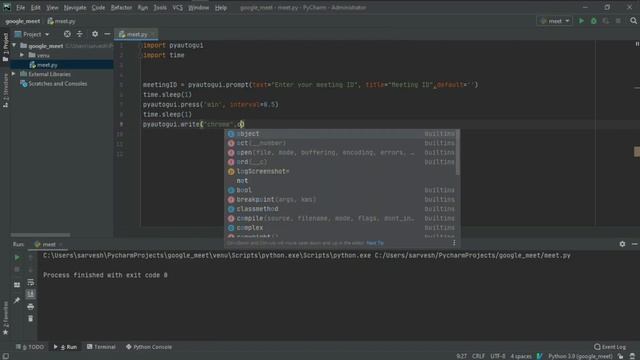Screen dimensions: 640x360
Task: Select the meet tab in Run panel
Action: tap(48, 244)
